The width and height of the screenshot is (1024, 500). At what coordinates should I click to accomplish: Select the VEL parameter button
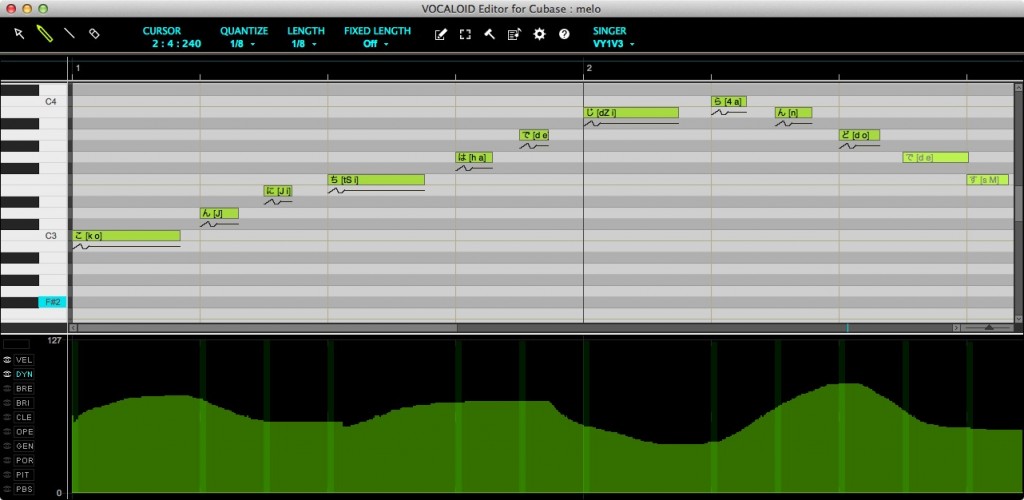(x=24, y=360)
